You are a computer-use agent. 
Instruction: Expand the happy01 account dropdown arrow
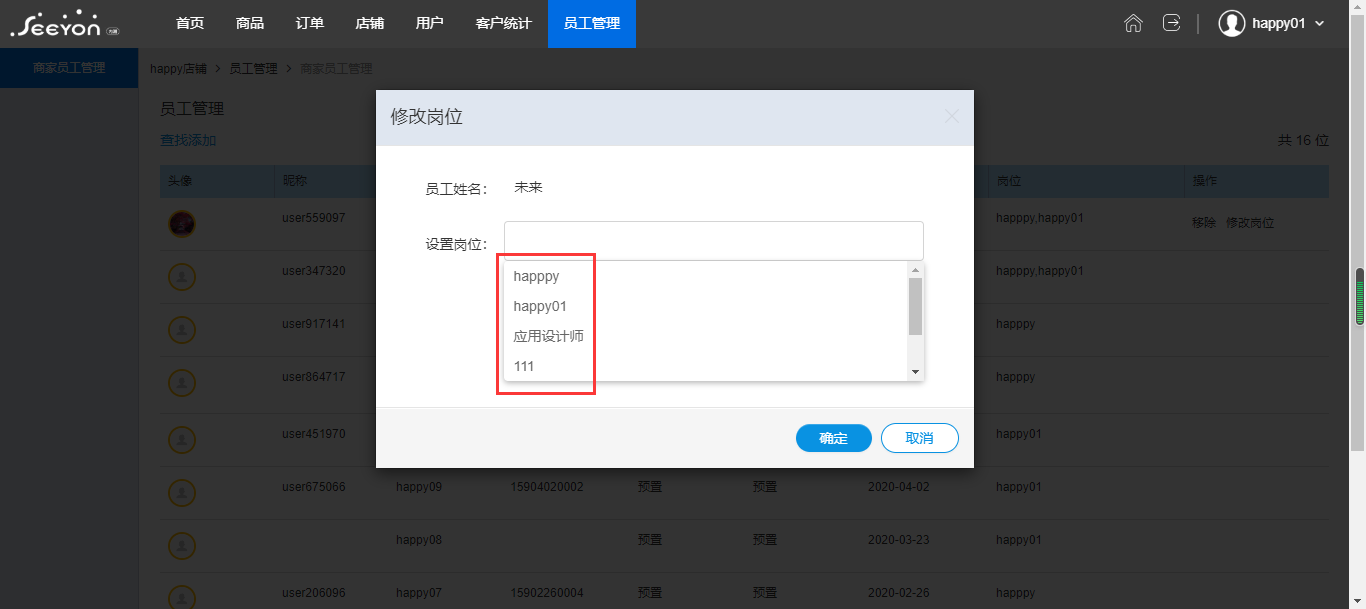pyautogui.click(x=1320, y=24)
